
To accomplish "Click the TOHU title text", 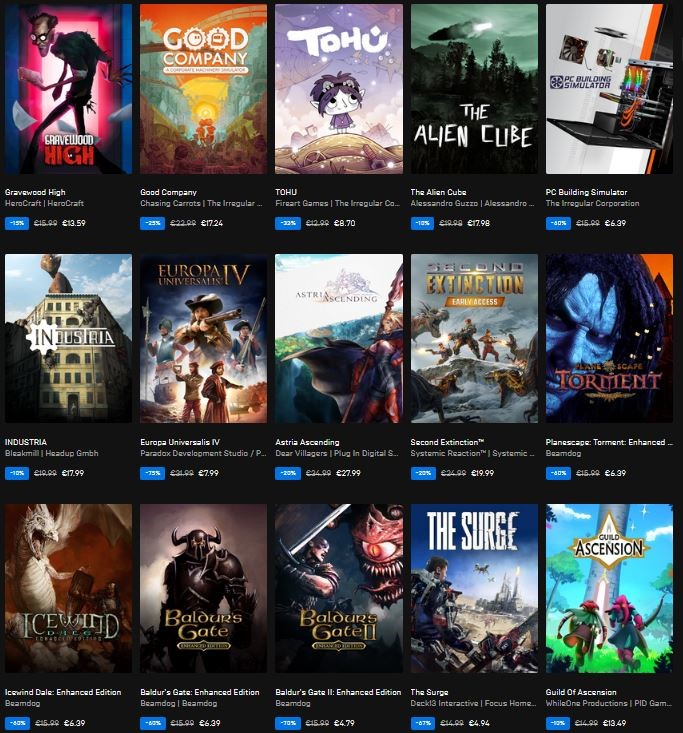I will tap(286, 192).
